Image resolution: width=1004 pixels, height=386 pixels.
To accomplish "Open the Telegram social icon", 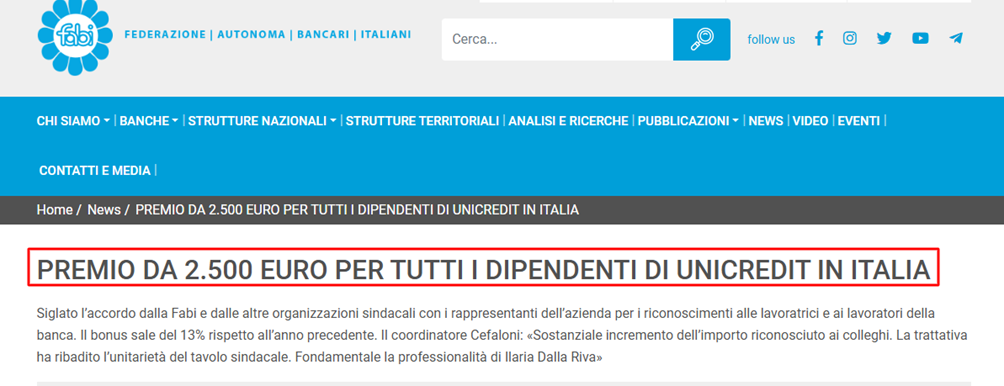I will pos(956,38).
